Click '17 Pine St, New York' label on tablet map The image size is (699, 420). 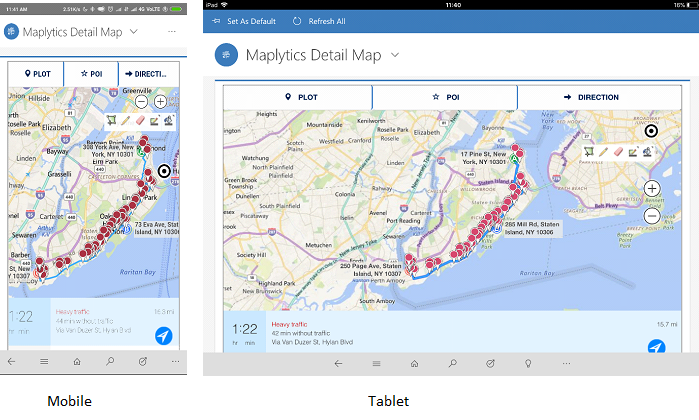[x=484, y=157]
